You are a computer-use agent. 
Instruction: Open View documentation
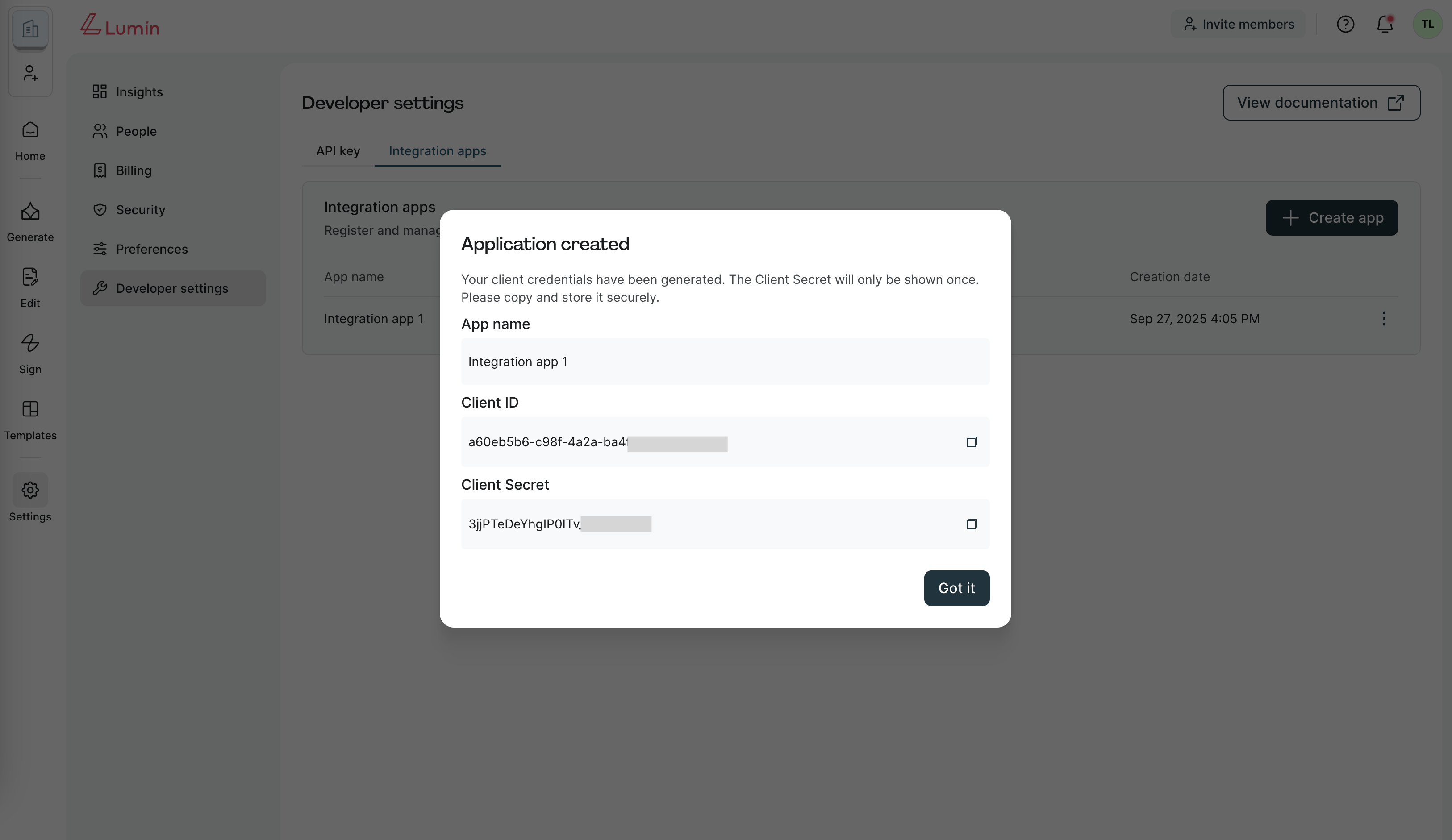[x=1321, y=103]
